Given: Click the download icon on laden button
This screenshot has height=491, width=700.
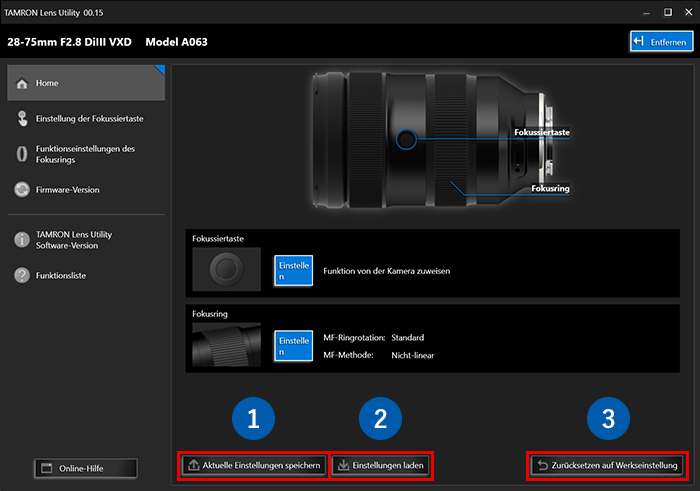Looking at the screenshot, I should point(343,465).
